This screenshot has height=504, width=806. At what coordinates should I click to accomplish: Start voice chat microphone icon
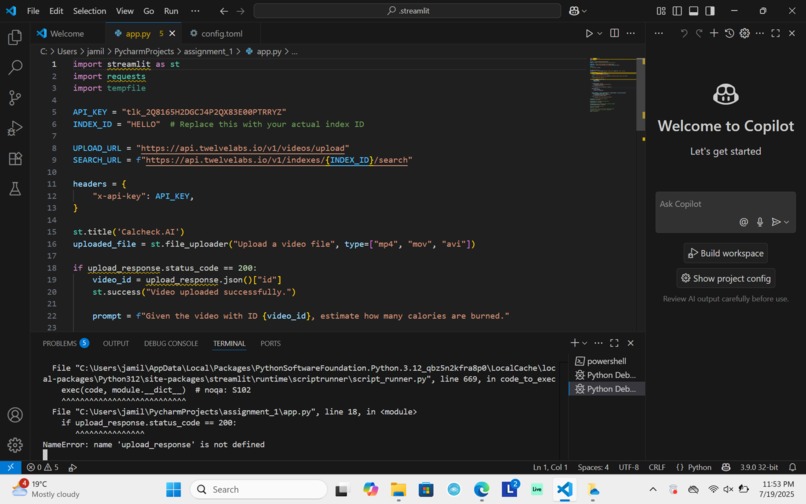(x=760, y=222)
